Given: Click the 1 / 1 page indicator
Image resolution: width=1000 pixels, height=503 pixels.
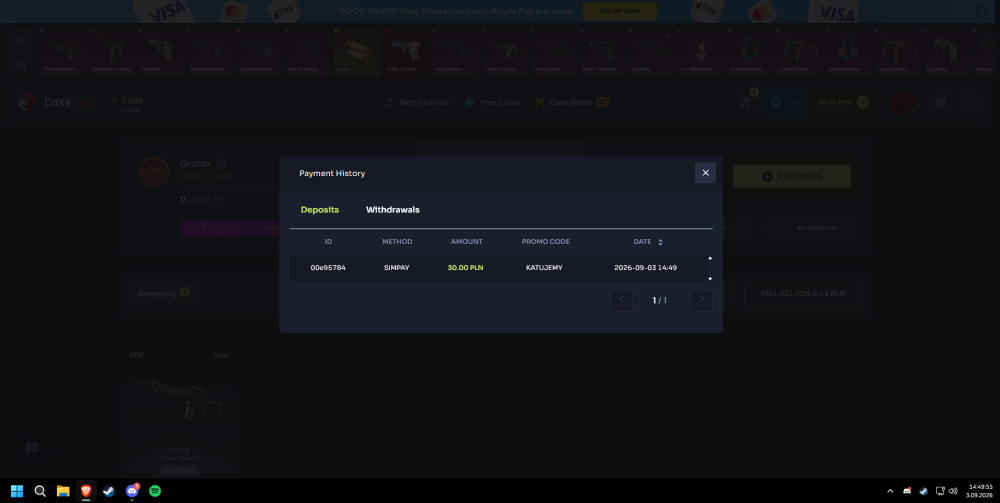Looking at the screenshot, I should 659,300.
